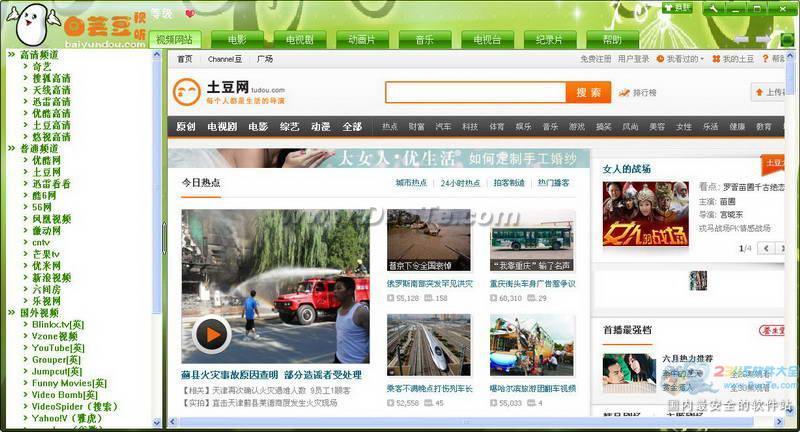
Task: Open the 24小时热点 tab link
Action: click(x=460, y=183)
